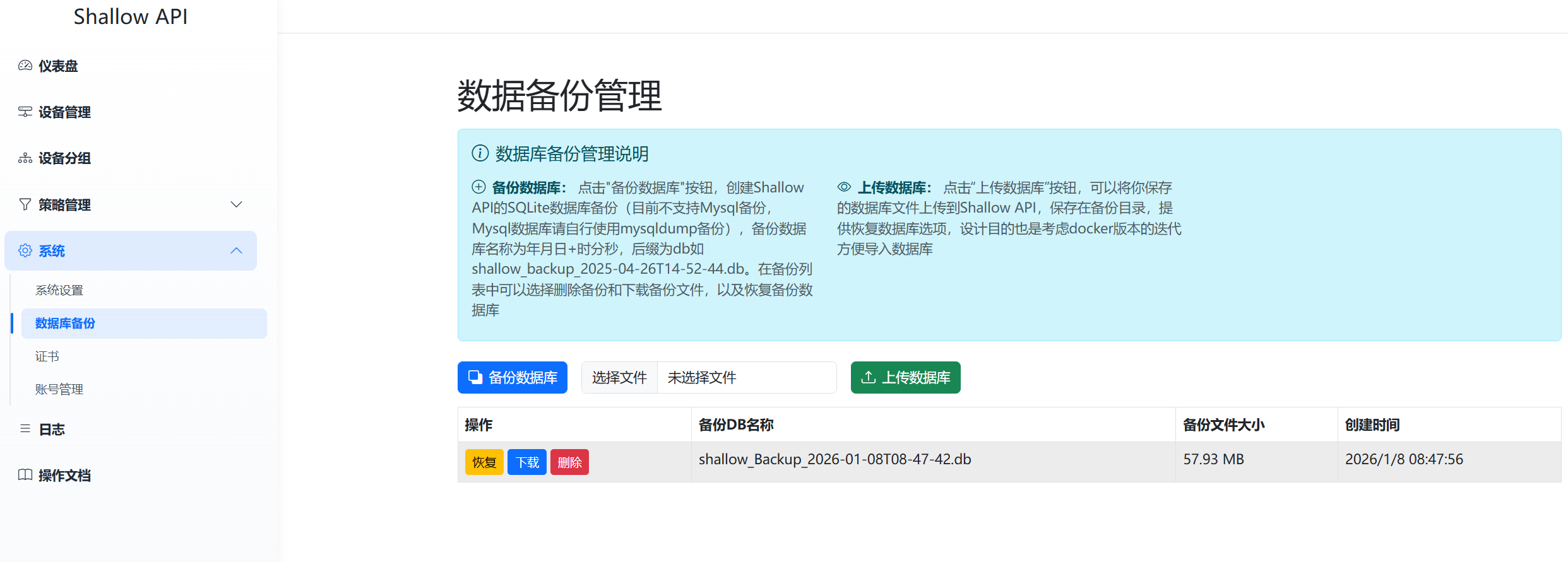1568x562 pixels.
Task: Click the info icon in the notice header
Action: click(x=480, y=153)
